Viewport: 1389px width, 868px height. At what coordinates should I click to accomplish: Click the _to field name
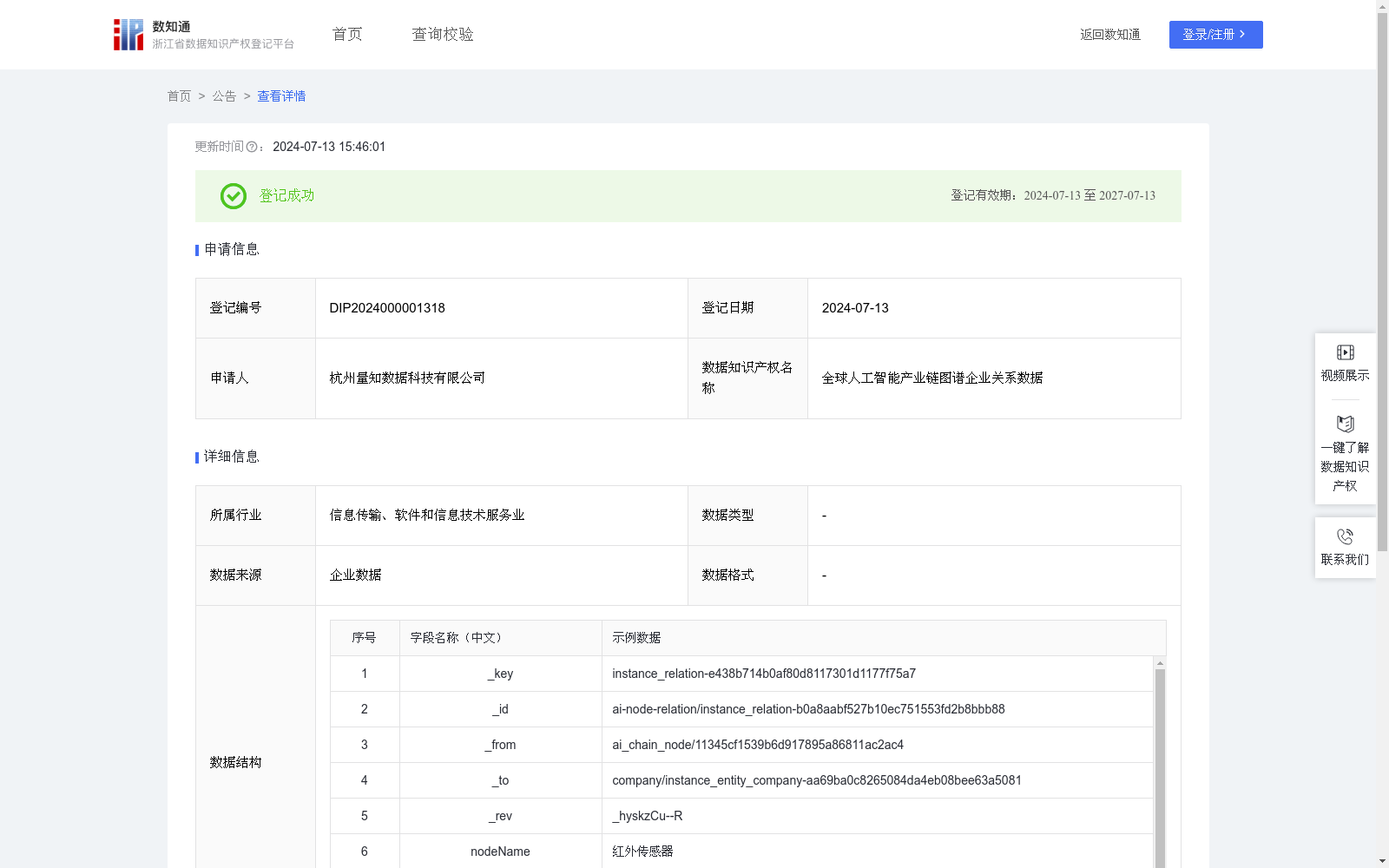500,780
